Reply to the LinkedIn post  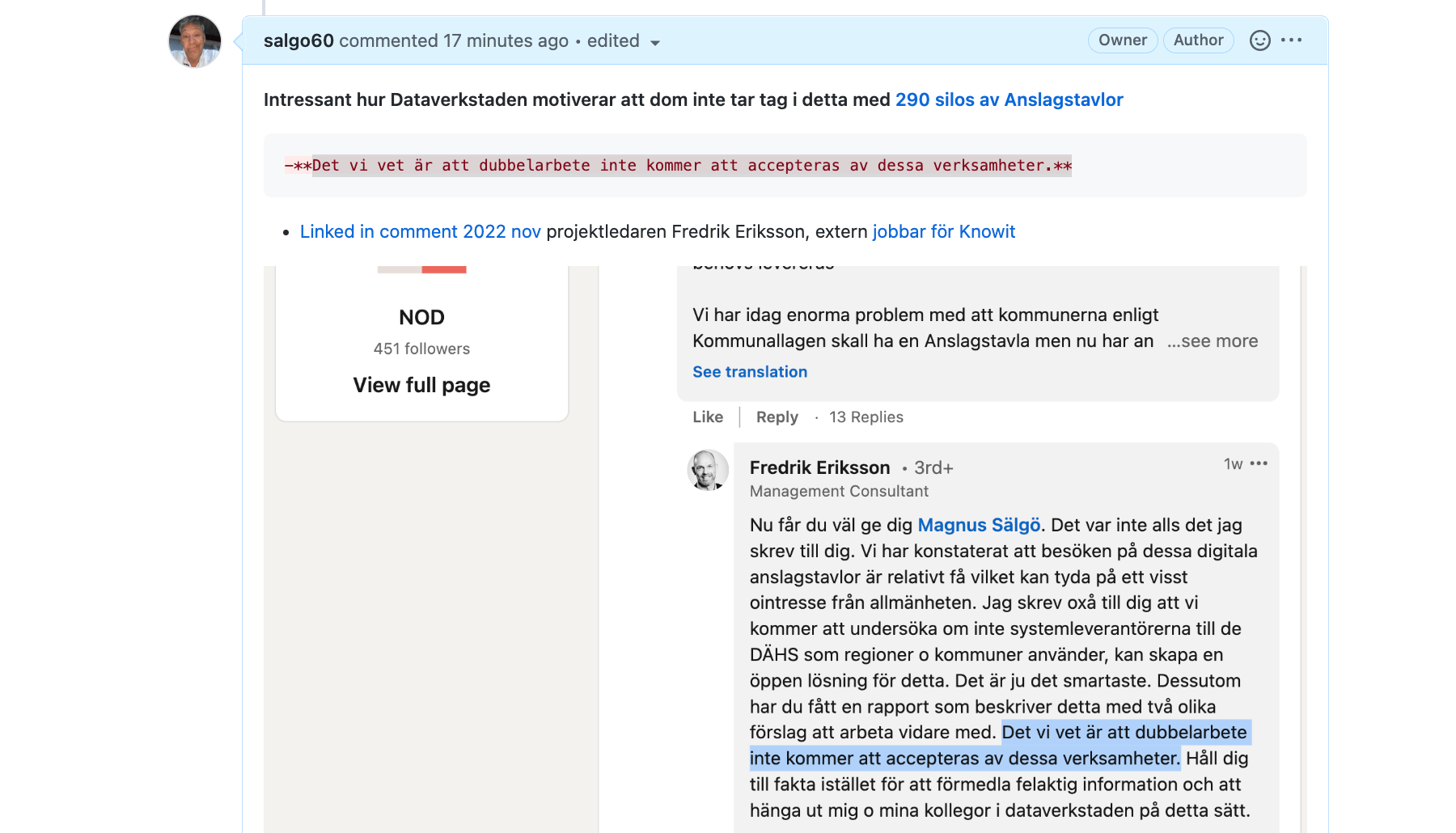click(x=777, y=417)
